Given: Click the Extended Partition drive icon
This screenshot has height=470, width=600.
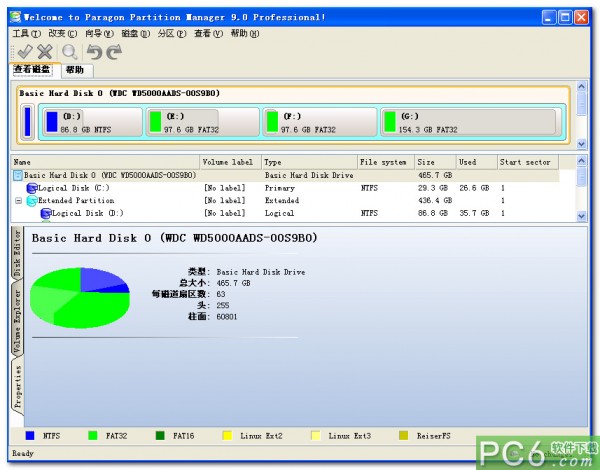Looking at the screenshot, I should coord(32,201).
